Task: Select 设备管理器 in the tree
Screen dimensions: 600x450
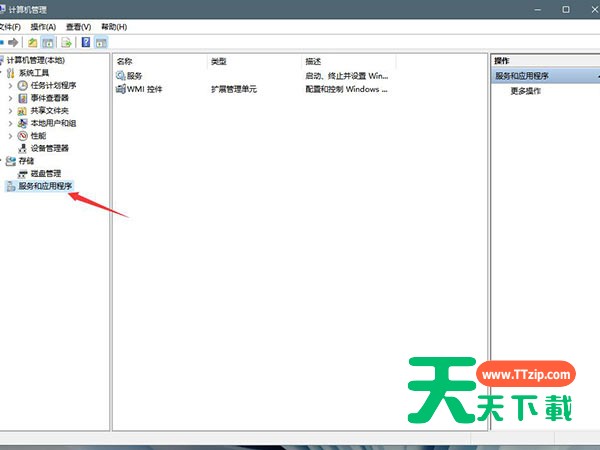Action: click(49, 148)
